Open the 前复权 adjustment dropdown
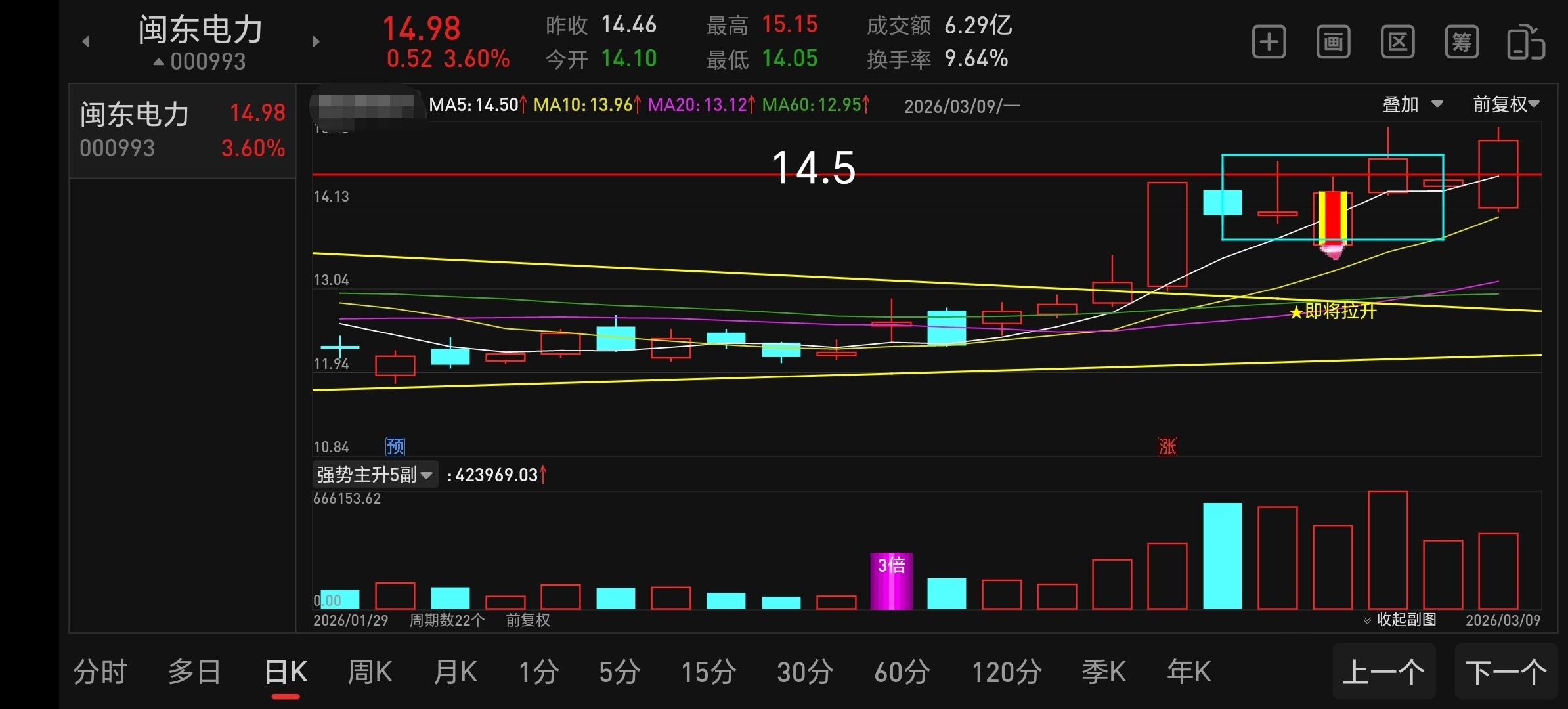The height and width of the screenshot is (709, 1568). tap(1506, 104)
